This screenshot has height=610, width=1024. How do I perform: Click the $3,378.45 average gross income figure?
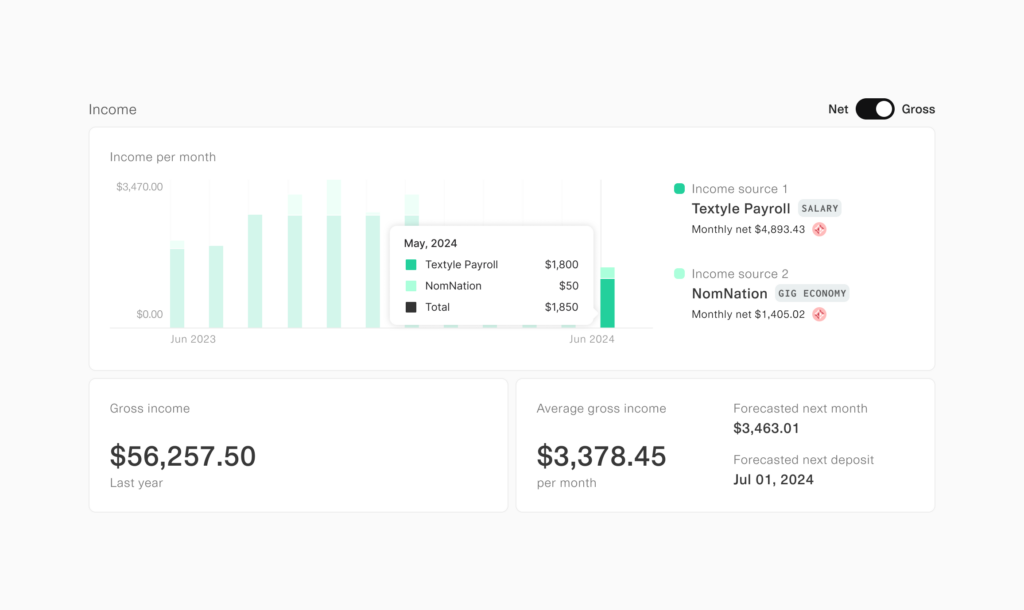coord(601,456)
